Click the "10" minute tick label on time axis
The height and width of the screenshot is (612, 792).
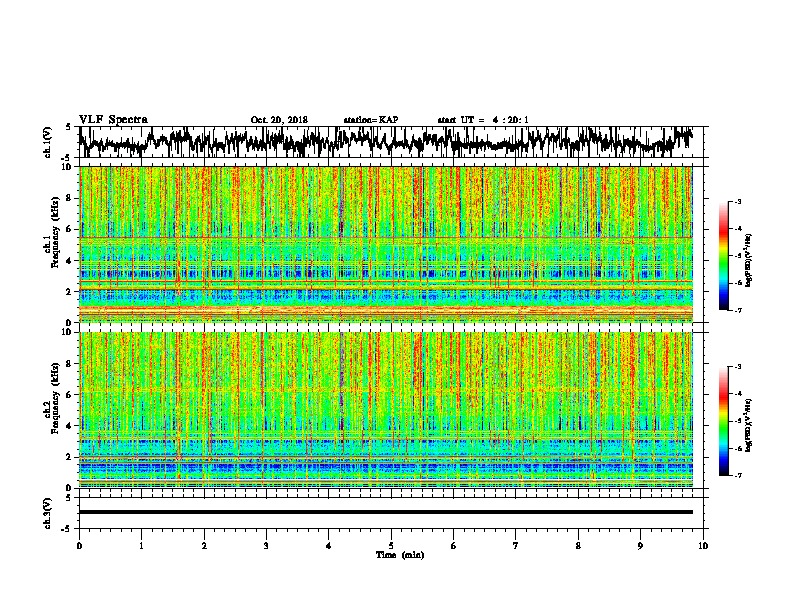(x=703, y=546)
